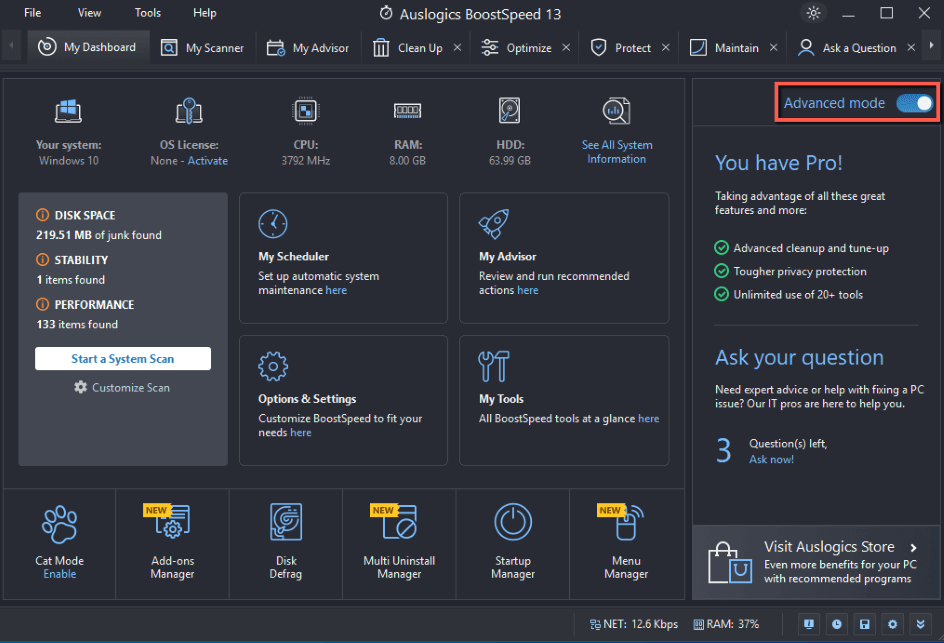
Task: Click the STABILITY warning icon
Action: (42, 259)
